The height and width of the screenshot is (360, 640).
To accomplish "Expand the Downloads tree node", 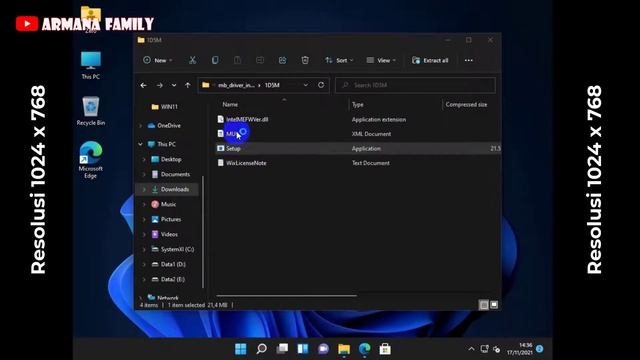I will 144,189.
